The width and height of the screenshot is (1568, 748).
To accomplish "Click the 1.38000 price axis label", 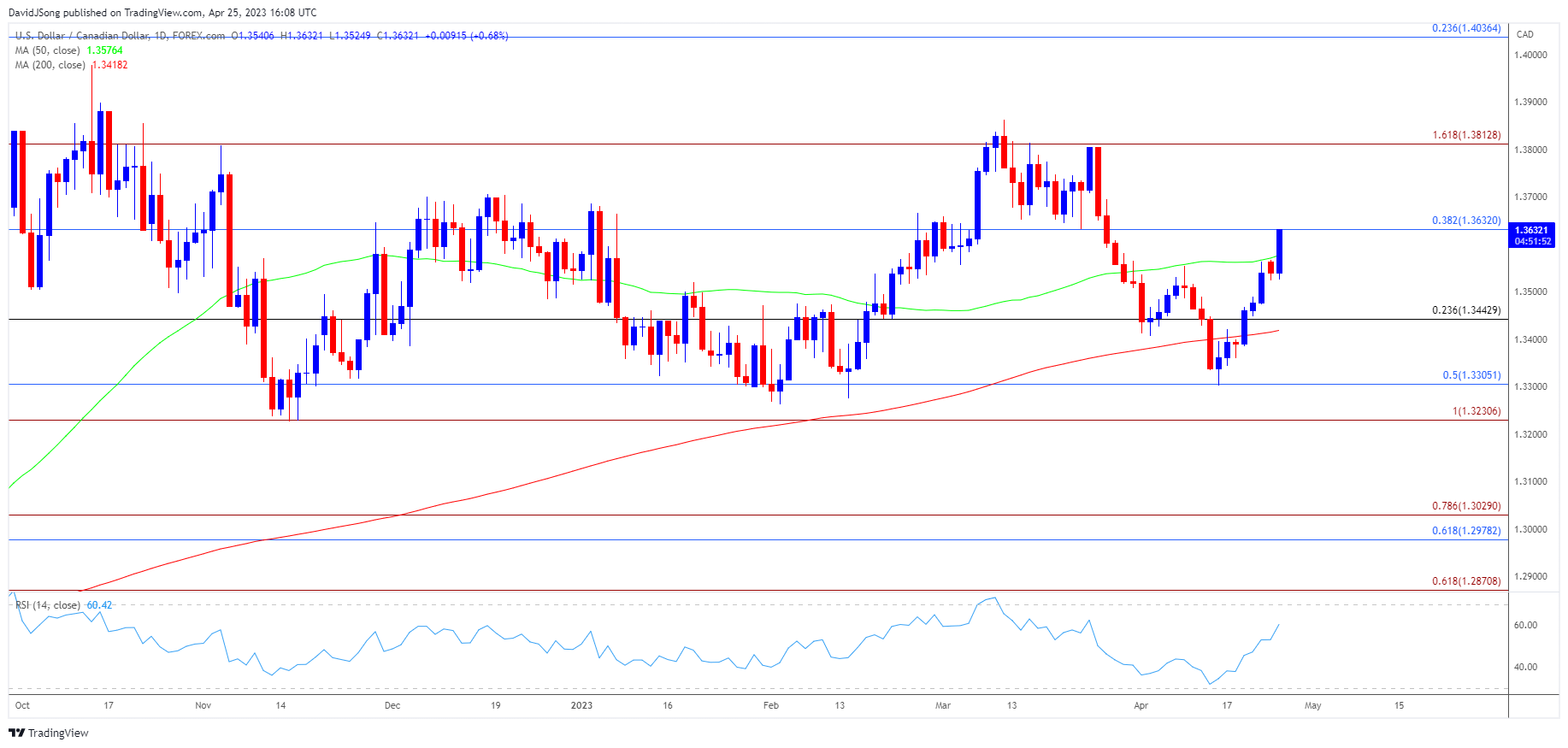I will [1530, 150].
